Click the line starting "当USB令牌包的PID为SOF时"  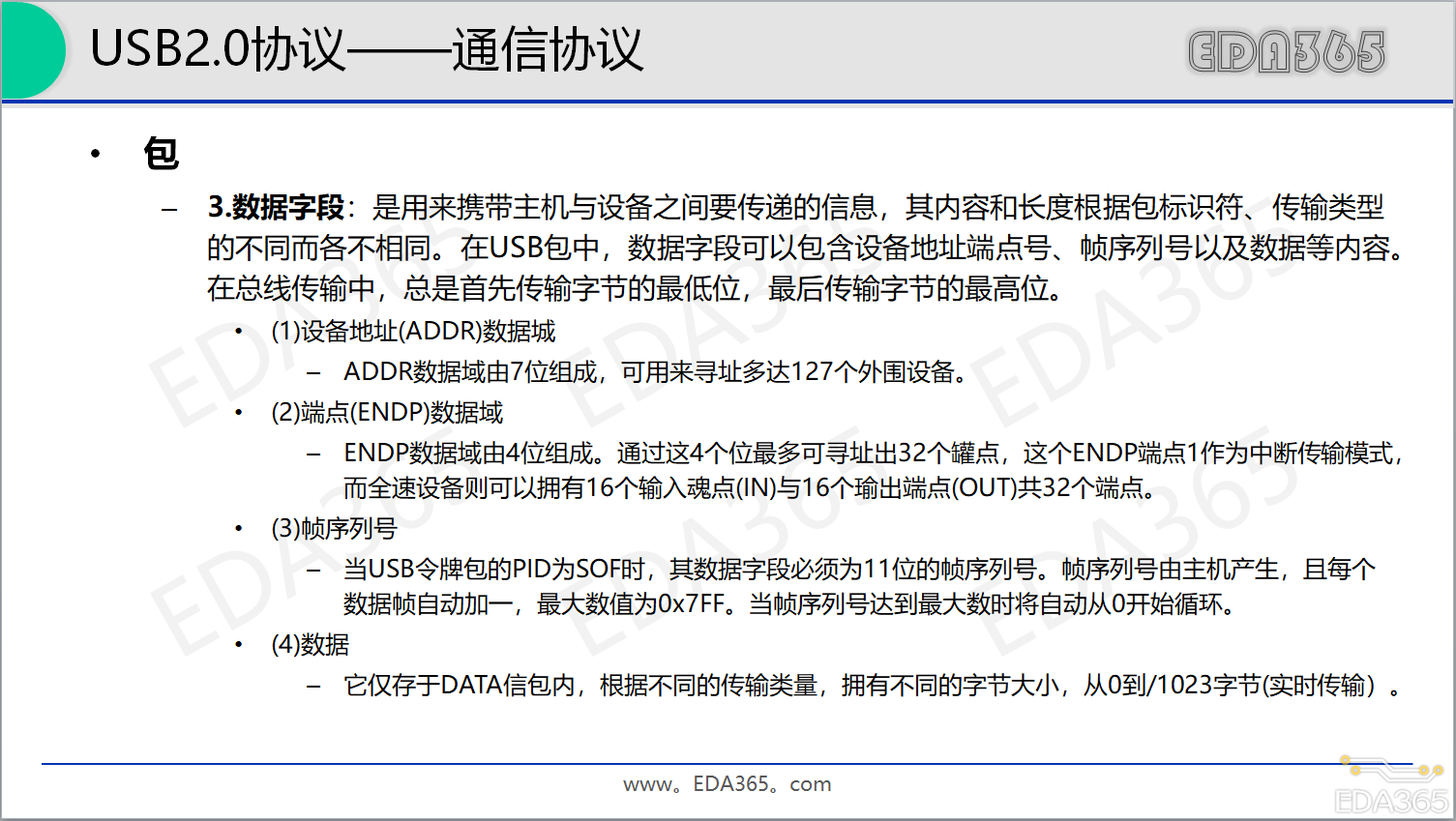pos(859,570)
